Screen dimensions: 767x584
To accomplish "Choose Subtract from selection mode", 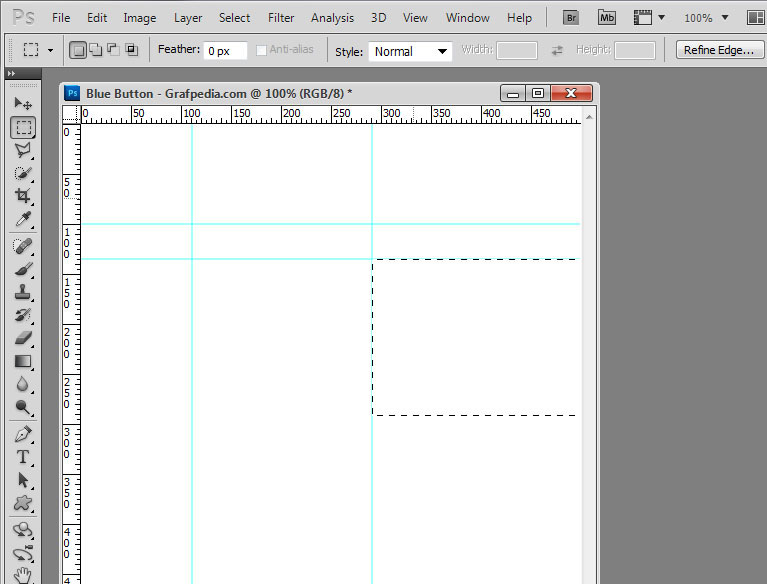I will coord(113,49).
